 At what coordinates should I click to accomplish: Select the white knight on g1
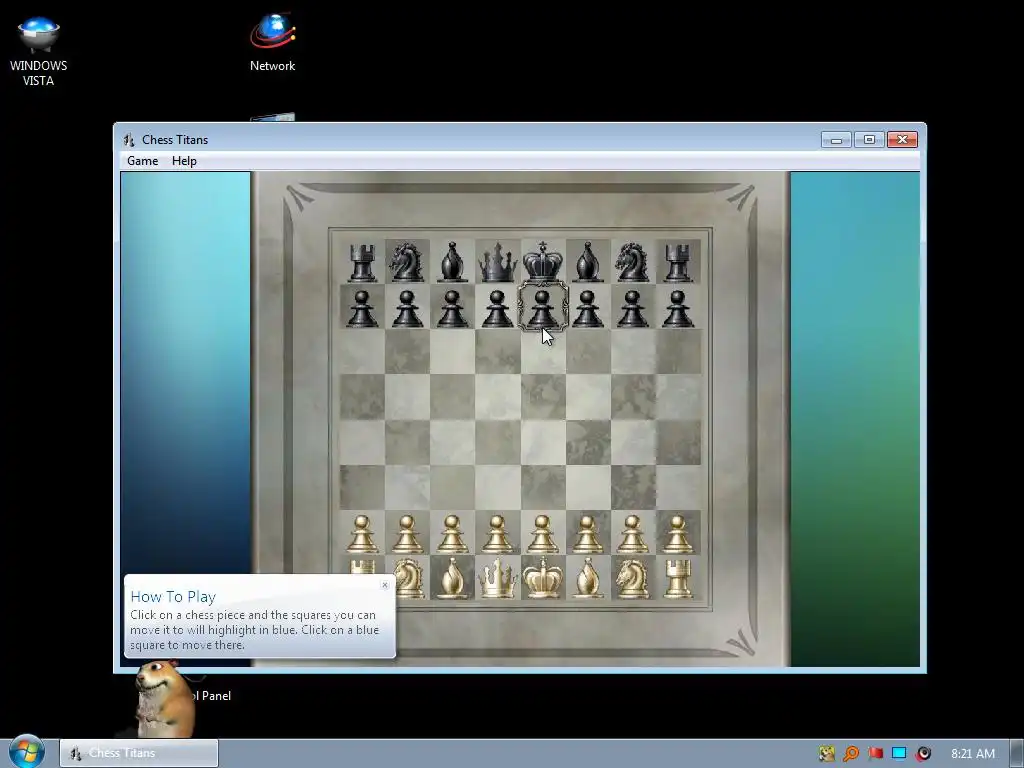point(633,579)
